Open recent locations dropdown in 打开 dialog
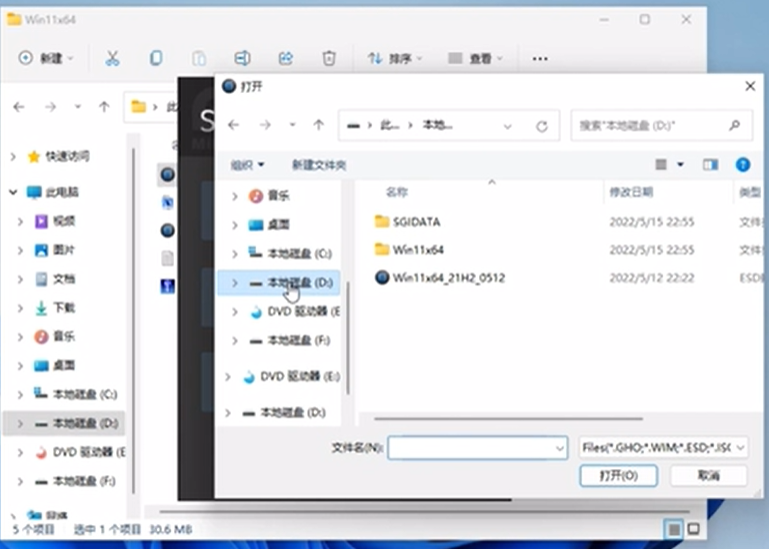 [292, 125]
